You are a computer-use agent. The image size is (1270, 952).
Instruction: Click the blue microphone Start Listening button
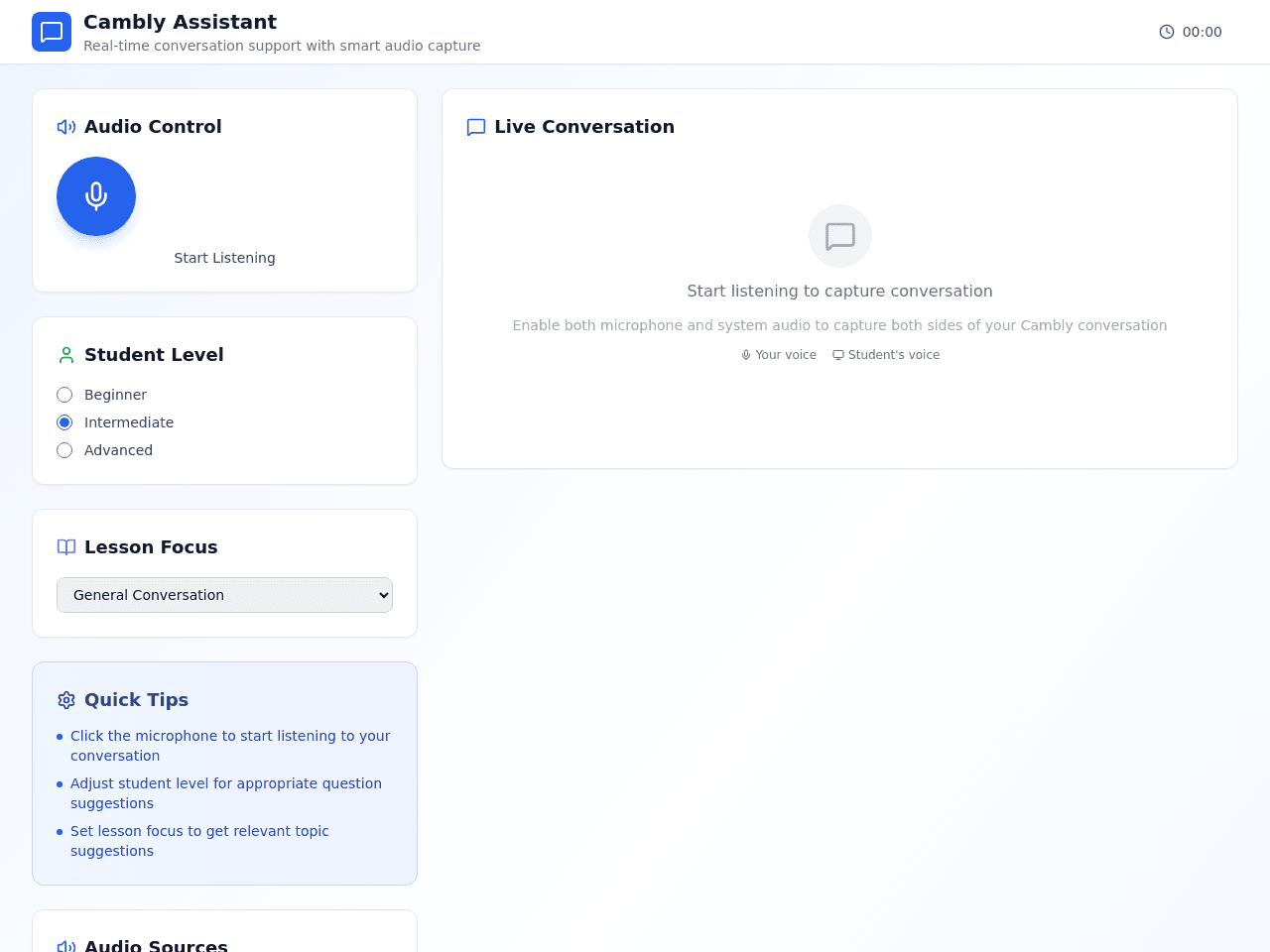pyautogui.click(x=96, y=196)
